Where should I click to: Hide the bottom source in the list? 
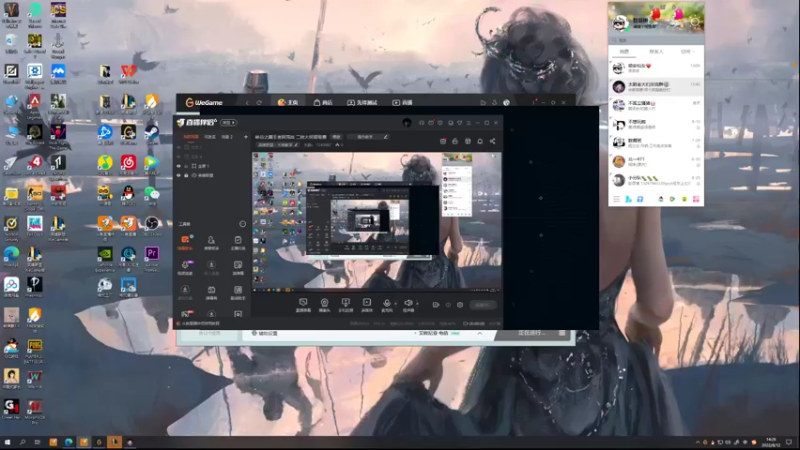point(179,175)
